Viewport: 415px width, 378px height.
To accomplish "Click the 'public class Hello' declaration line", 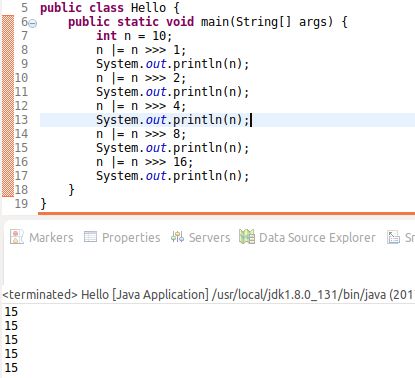I will [x=110, y=8].
